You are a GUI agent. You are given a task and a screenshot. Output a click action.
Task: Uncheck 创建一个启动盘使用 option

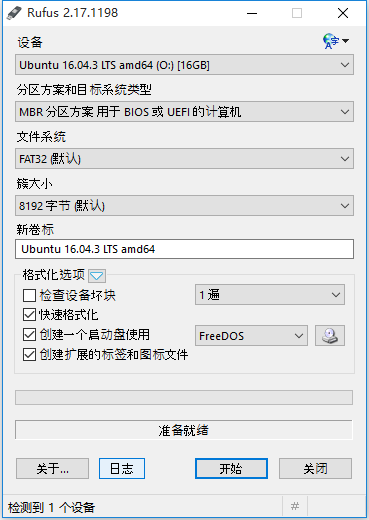pos(29,335)
